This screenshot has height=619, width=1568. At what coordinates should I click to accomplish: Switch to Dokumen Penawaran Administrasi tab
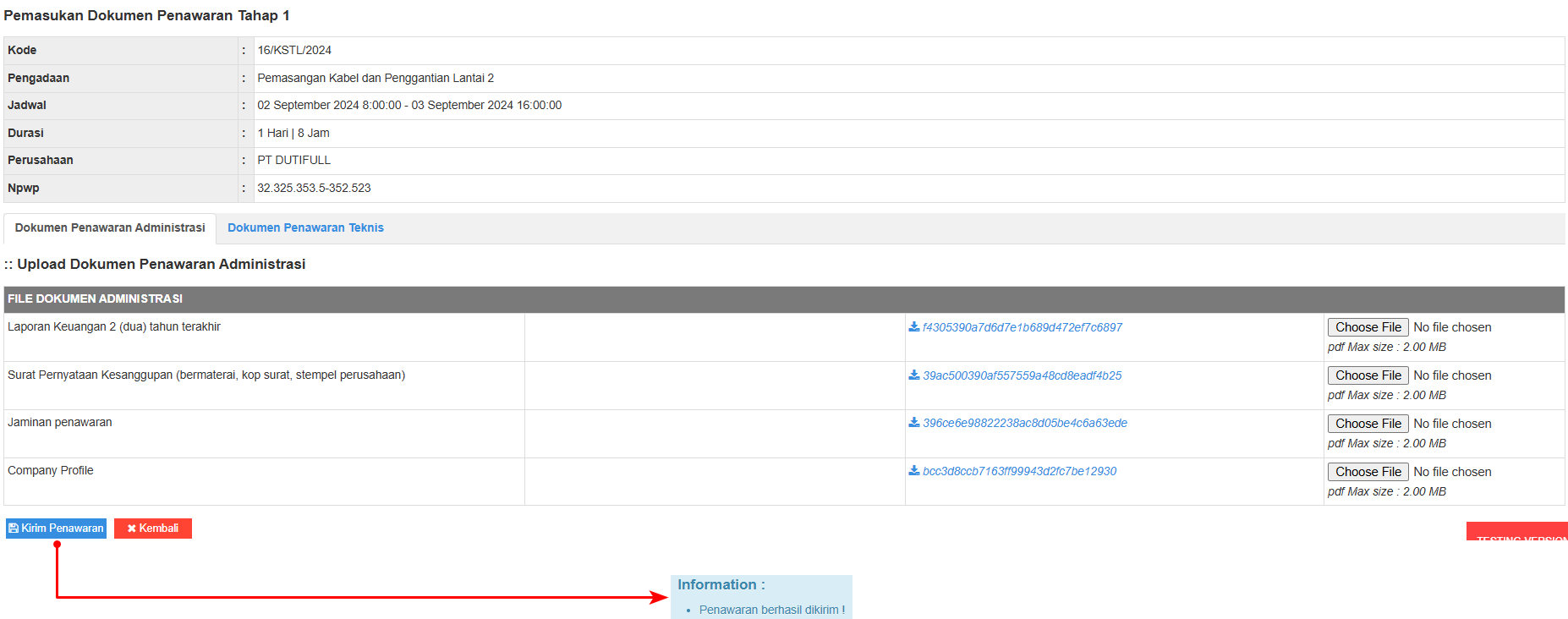click(x=110, y=228)
